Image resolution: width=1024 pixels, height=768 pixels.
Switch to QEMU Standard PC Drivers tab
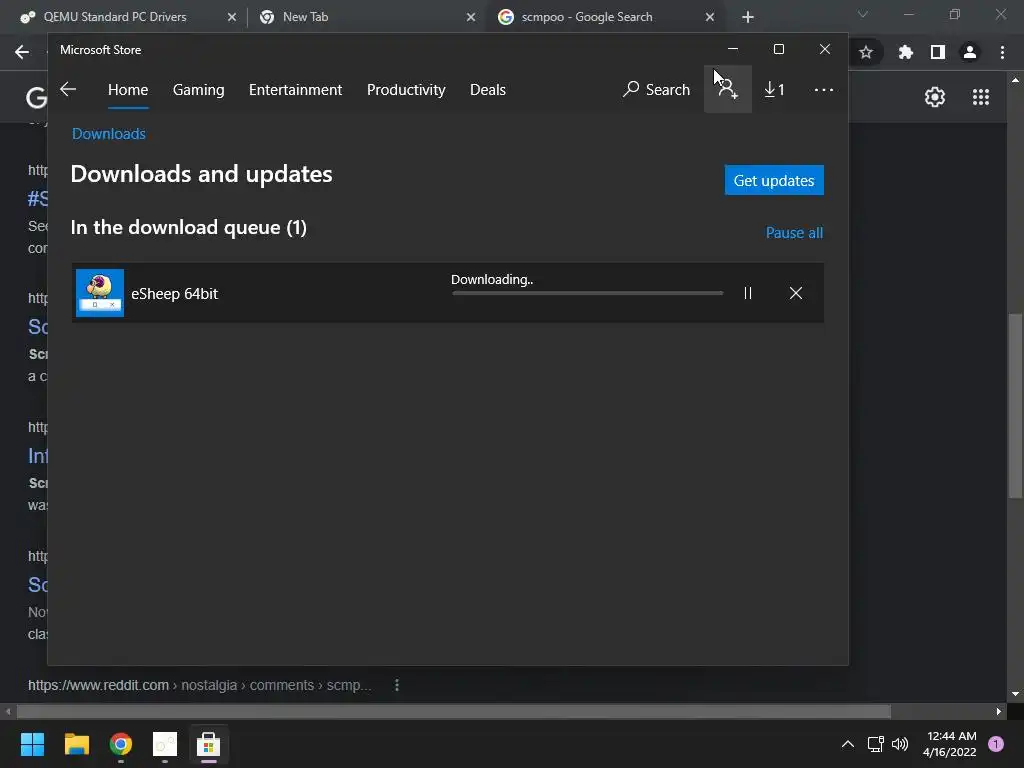(115, 17)
